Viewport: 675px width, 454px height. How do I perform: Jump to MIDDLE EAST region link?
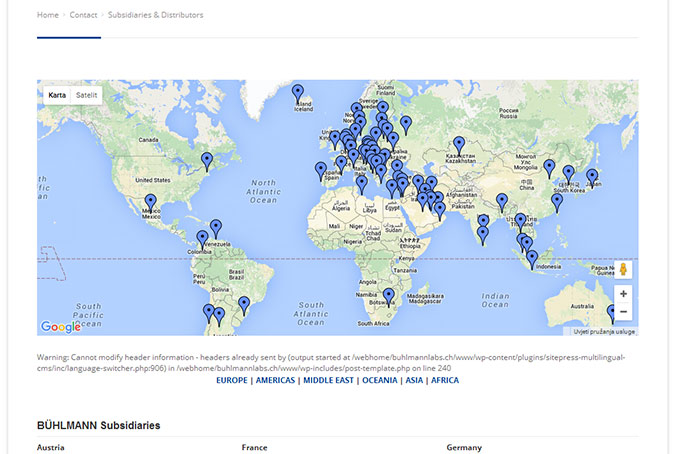(x=328, y=380)
